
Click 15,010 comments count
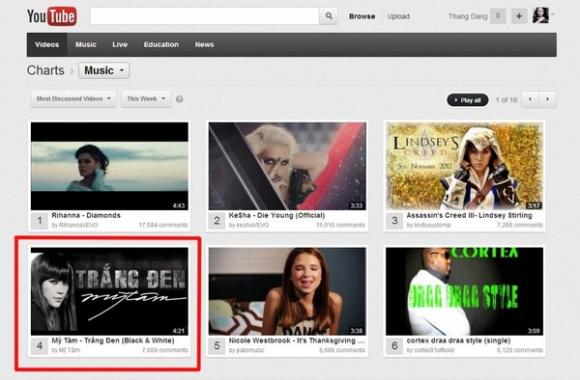[x=341, y=225]
